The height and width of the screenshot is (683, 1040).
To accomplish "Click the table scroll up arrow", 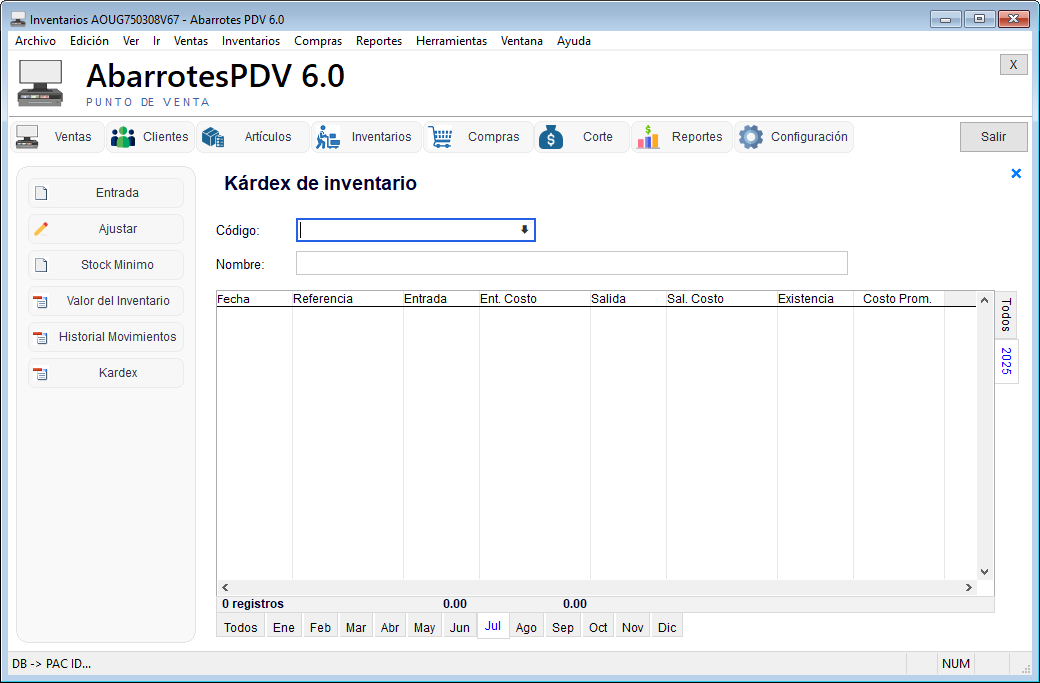I will pos(984,300).
